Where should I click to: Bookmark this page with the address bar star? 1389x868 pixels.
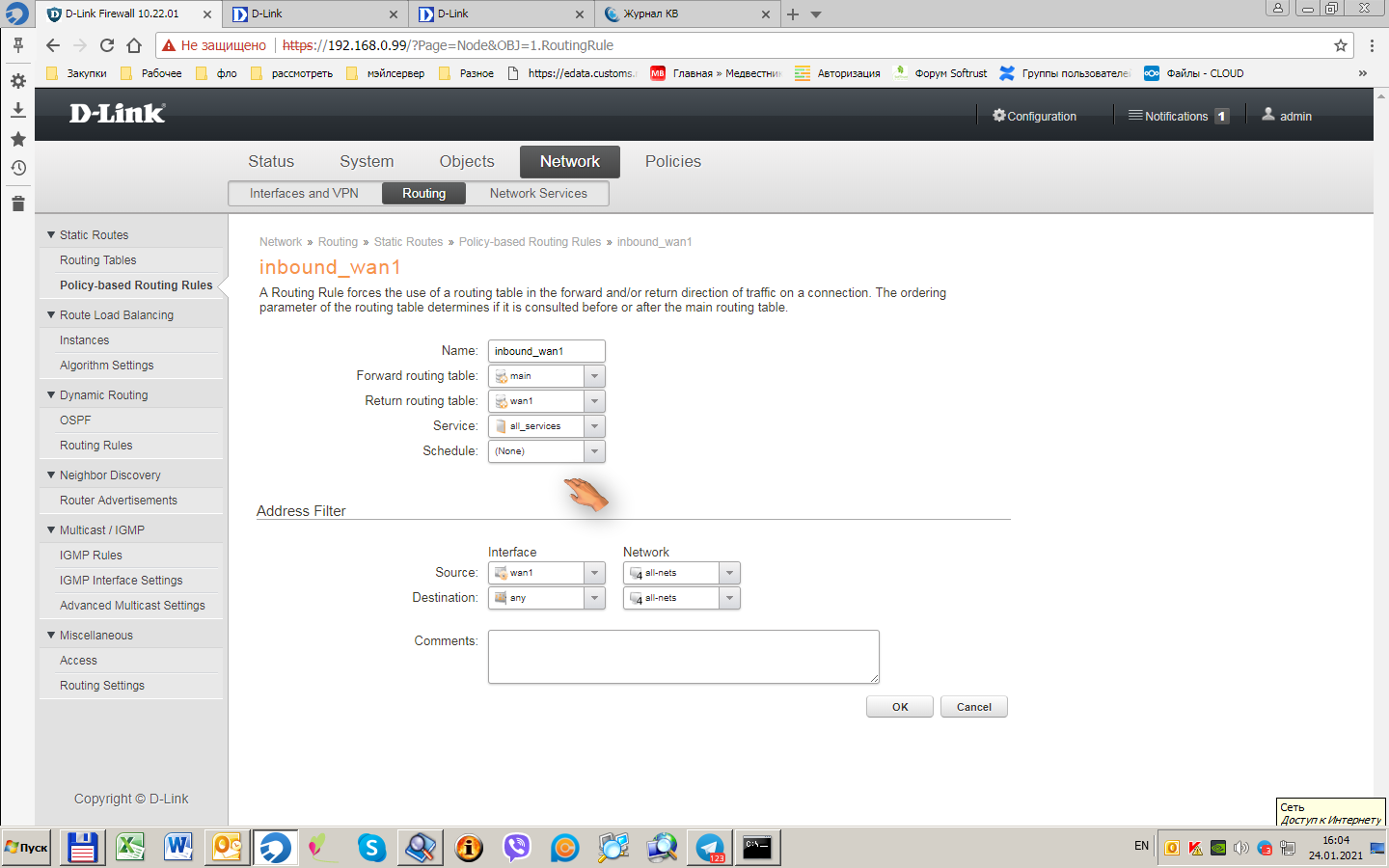click(1341, 45)
